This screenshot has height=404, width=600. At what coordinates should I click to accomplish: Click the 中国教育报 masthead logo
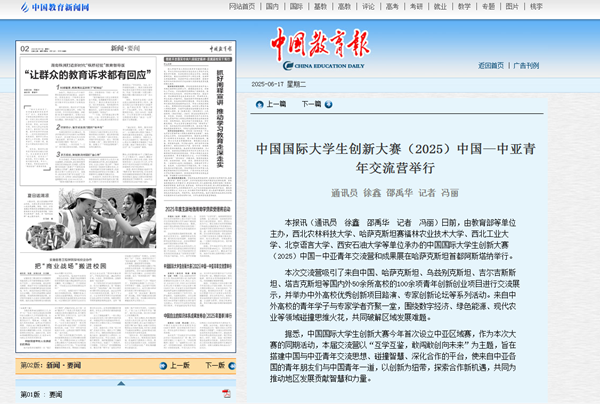pos(321,49)
